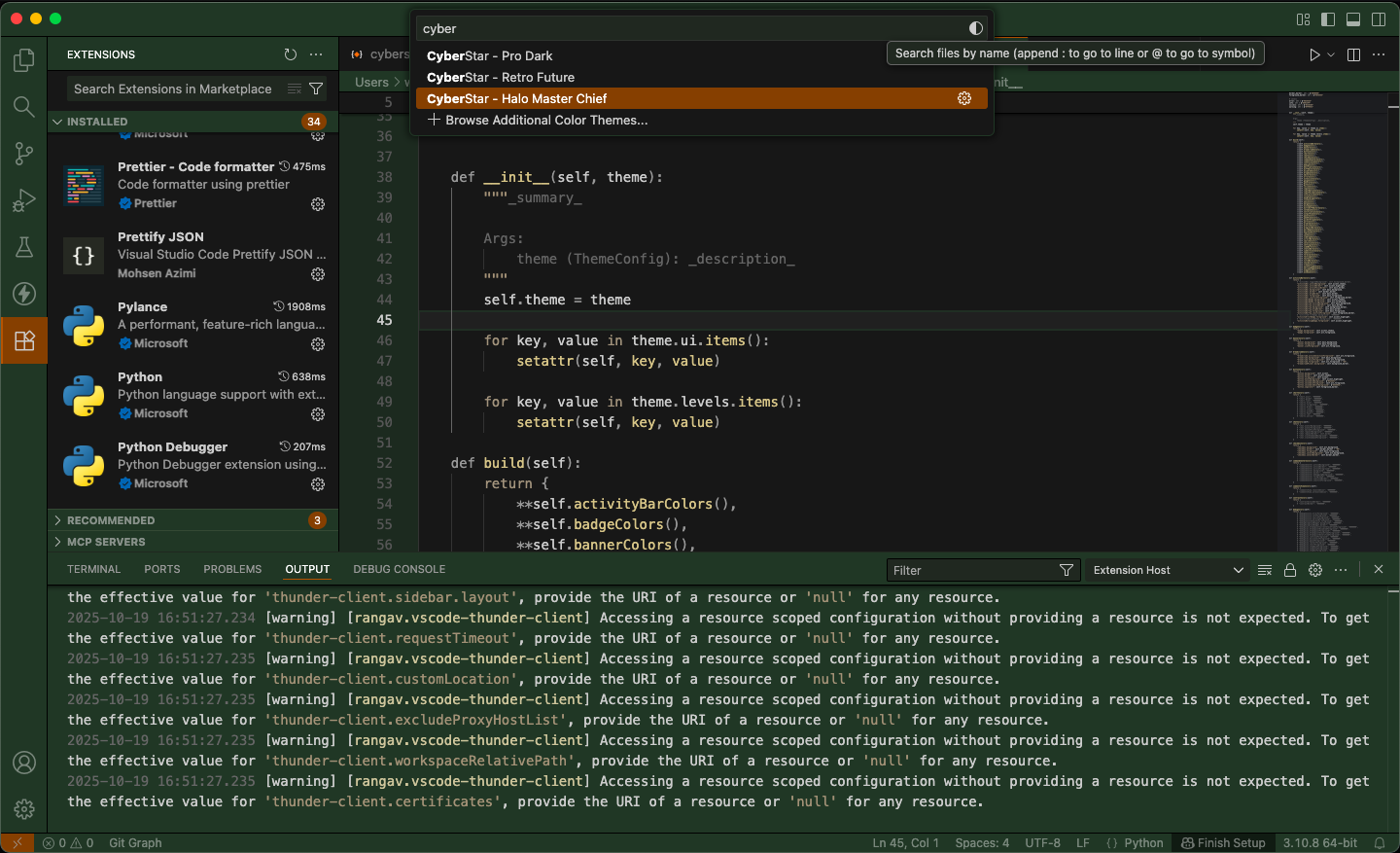
Task: Show errors and warnings count
Action: click(68, 843)
